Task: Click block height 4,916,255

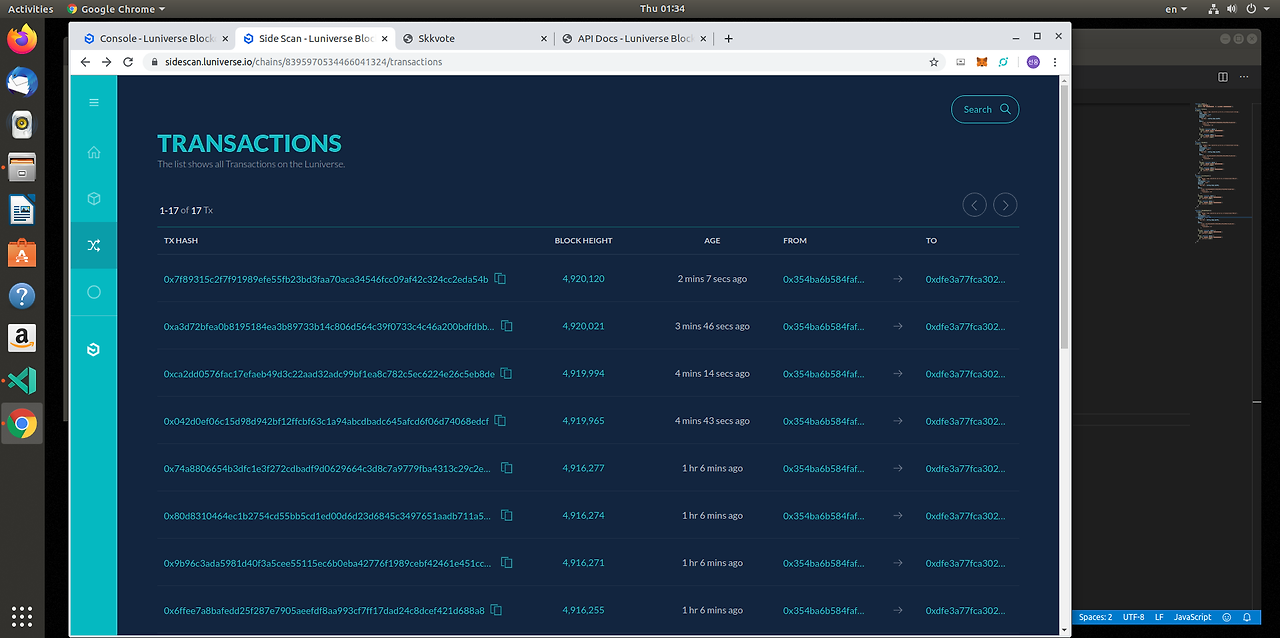Action: tap(583, 610)
